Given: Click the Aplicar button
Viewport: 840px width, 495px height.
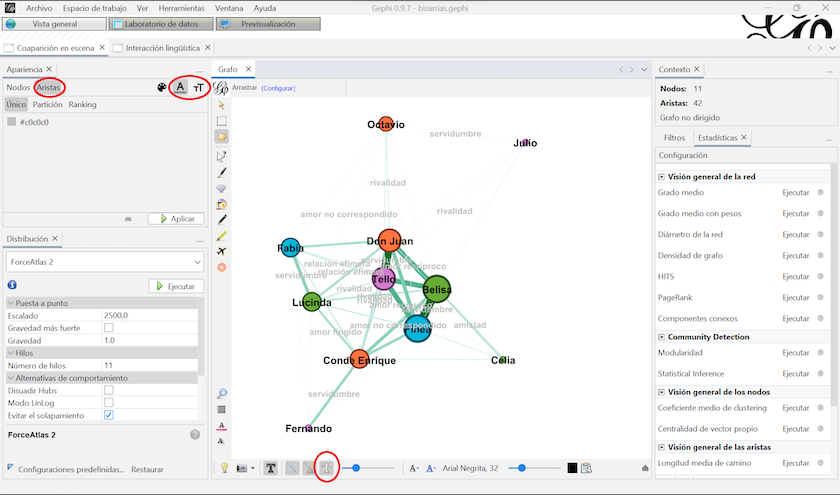Looking at the screenshot, I should [176, 218].
